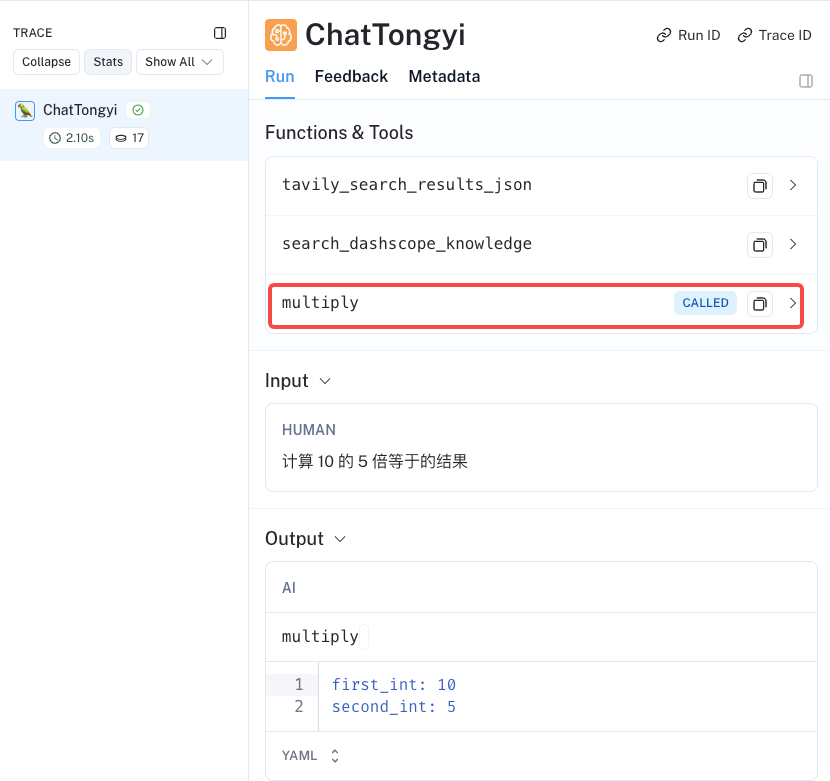Copy tavily_search_results_json definition
830x781 pixels.
pos(760,186)
